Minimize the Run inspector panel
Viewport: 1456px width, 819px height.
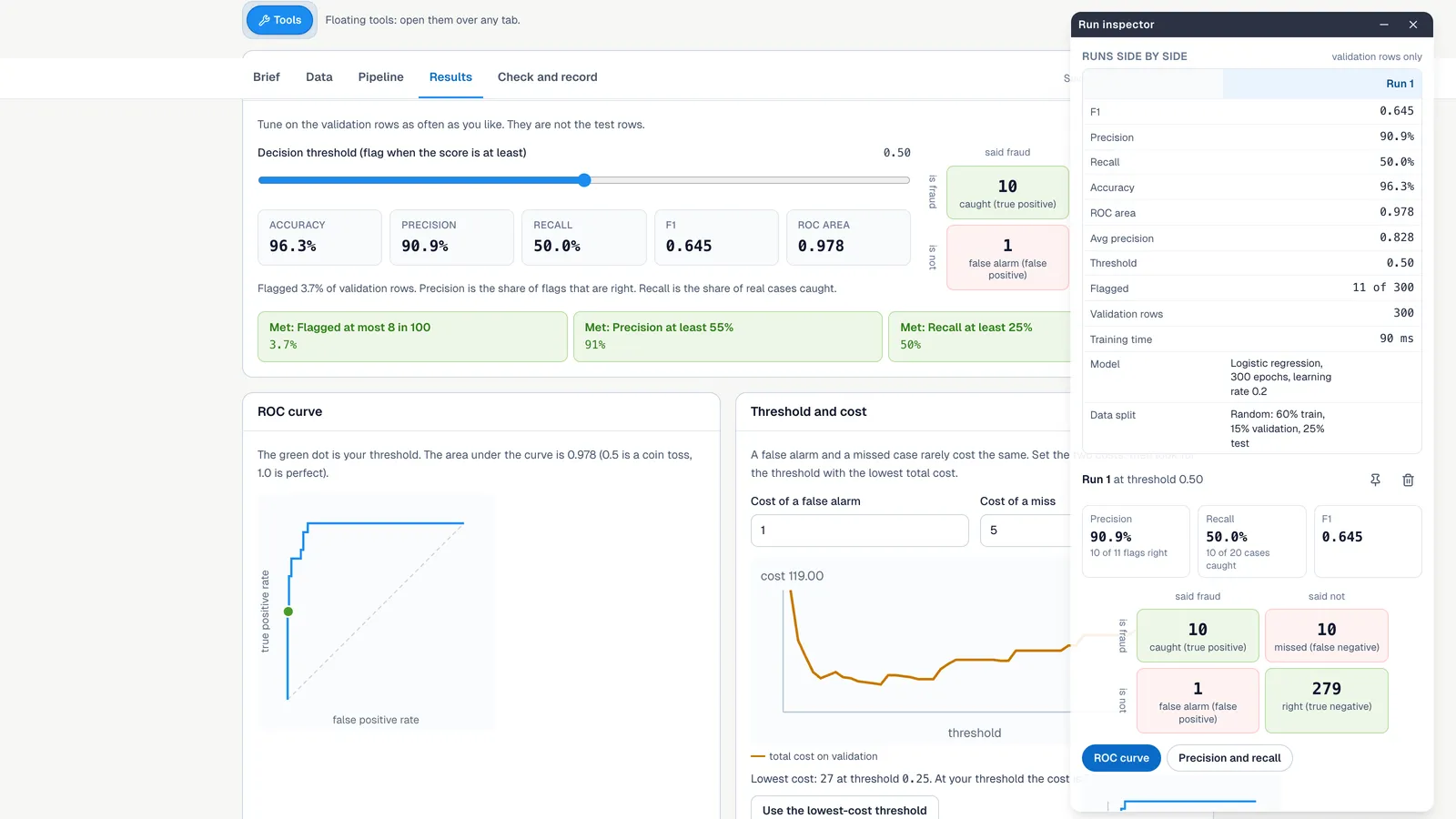coord(1384,25)
